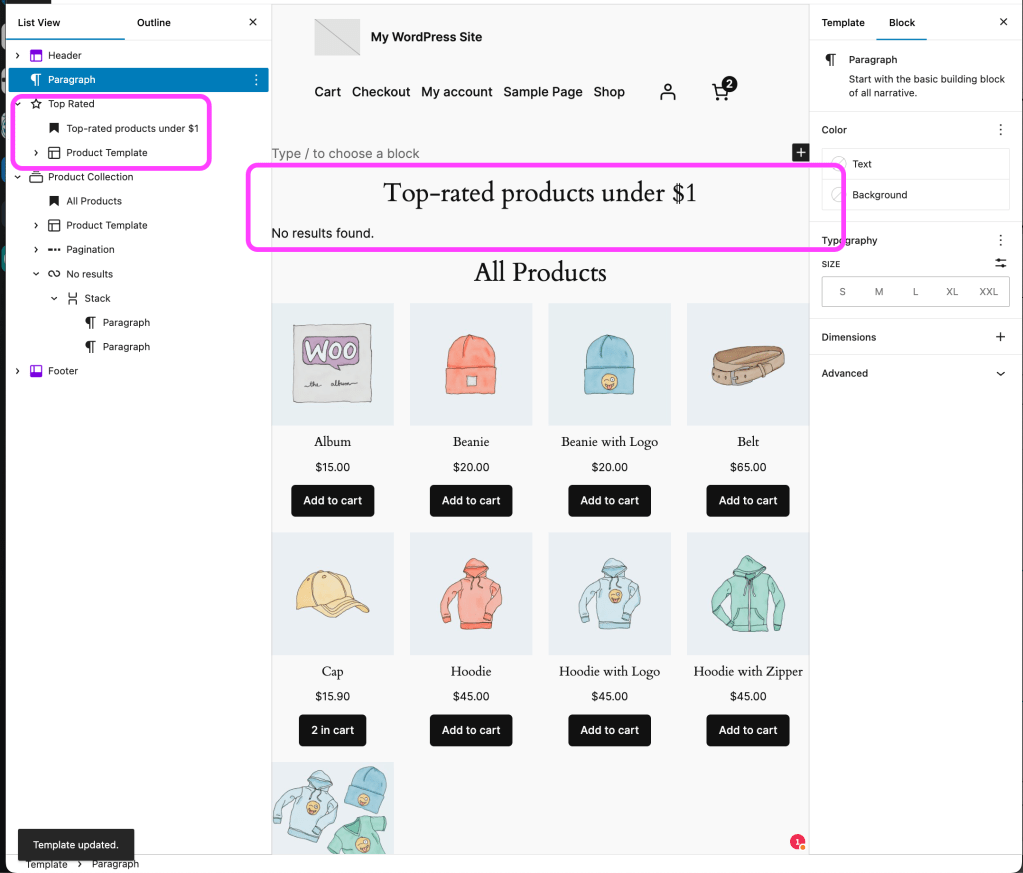Click the cart icon in the site header
Screen dimensions: 1023x873
click(x=721, y=91)
